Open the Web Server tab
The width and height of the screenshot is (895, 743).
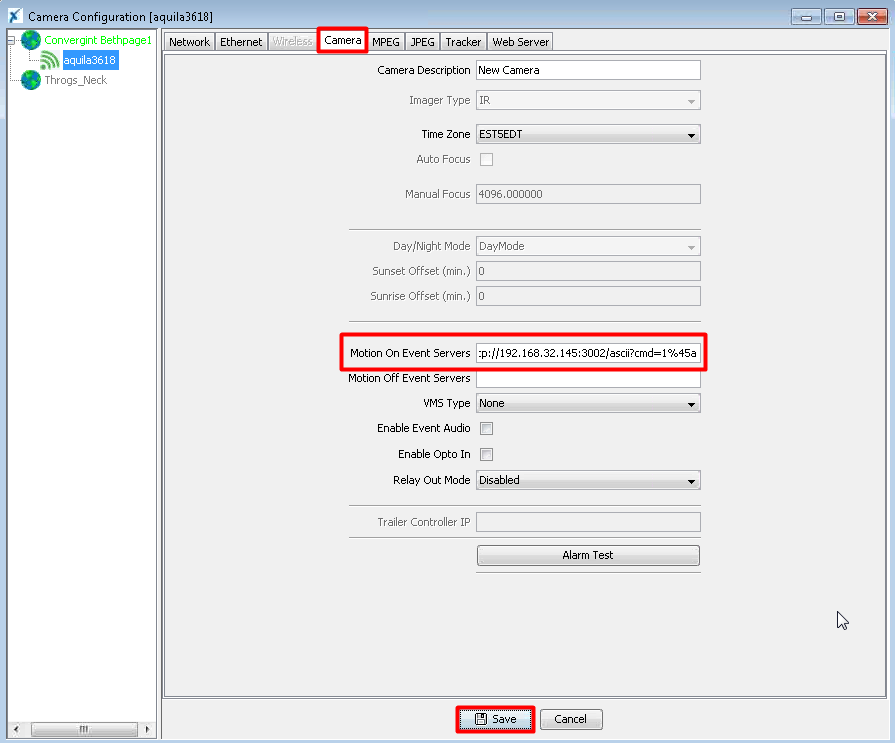[521, 42]
